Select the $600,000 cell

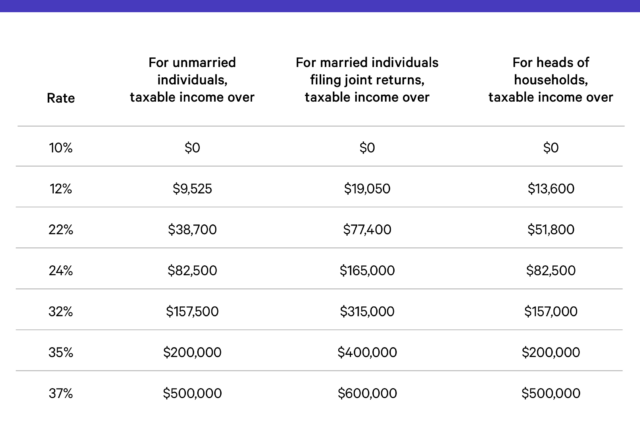(367, 394)
